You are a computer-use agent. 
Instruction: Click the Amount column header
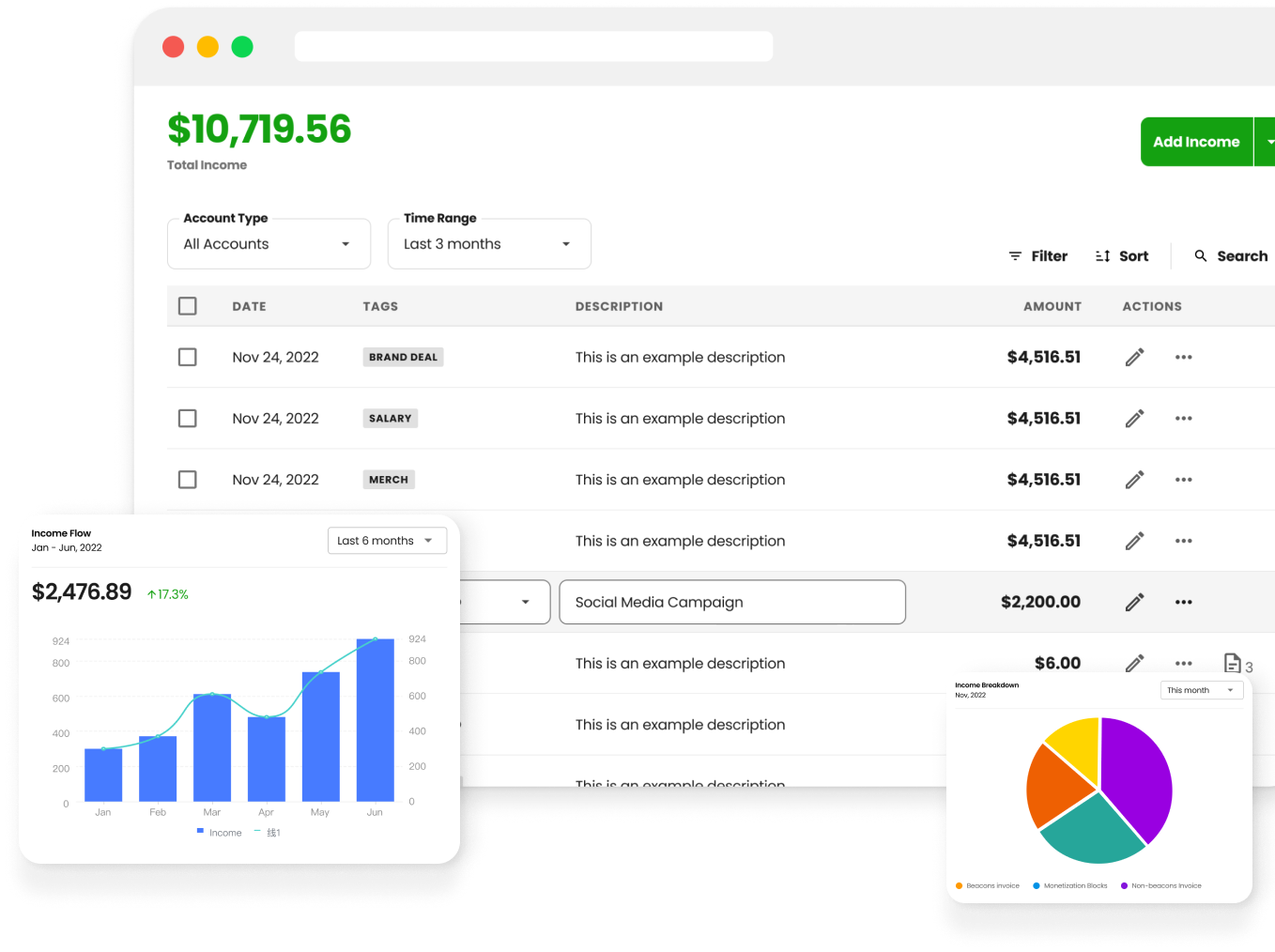tap(1052, 306)
